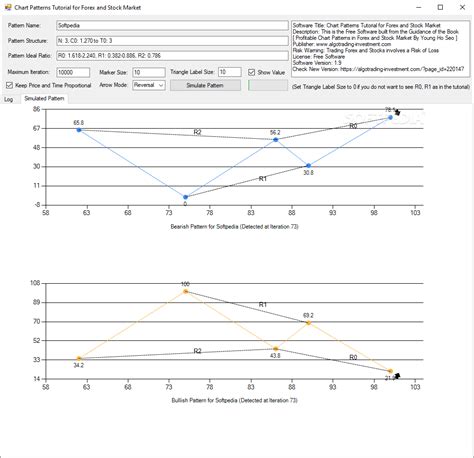Click the Pattern Structure input field
The height and width of the screenshot is (458, 474).
pos(172,41)
